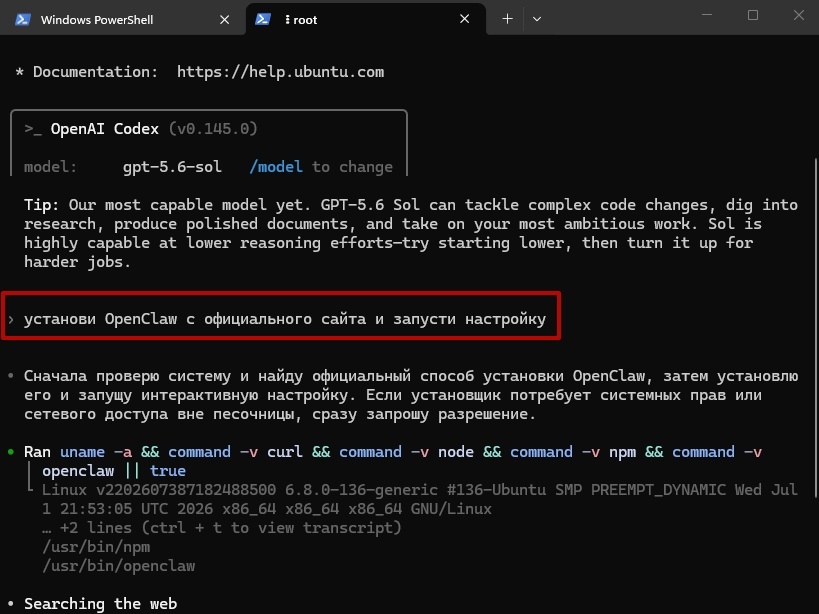Click the terminal vertical scrollbar

click(815, 327)
